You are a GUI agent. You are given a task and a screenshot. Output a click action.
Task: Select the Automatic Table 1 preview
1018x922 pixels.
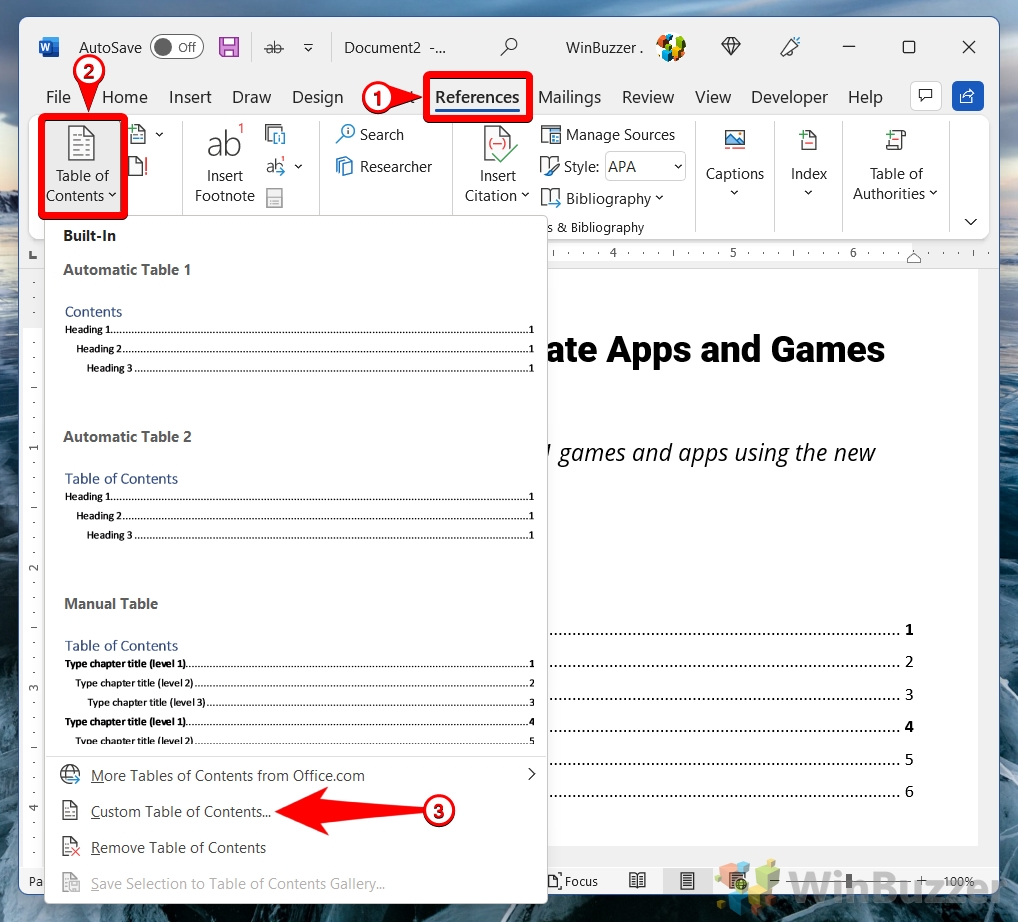(x=298, y=340)
